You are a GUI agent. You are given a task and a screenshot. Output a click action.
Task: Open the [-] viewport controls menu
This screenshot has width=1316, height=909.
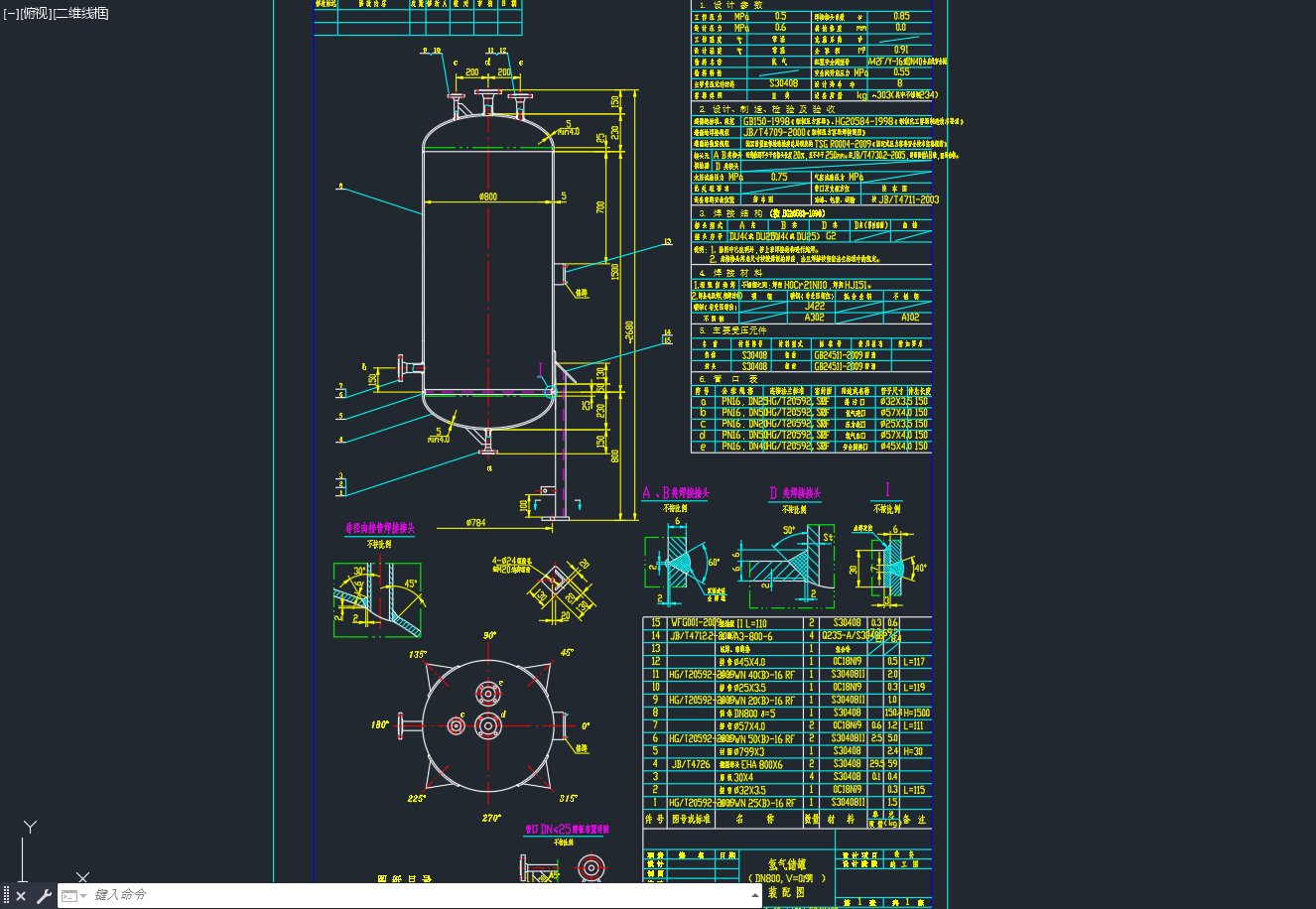tap(11, 13)
